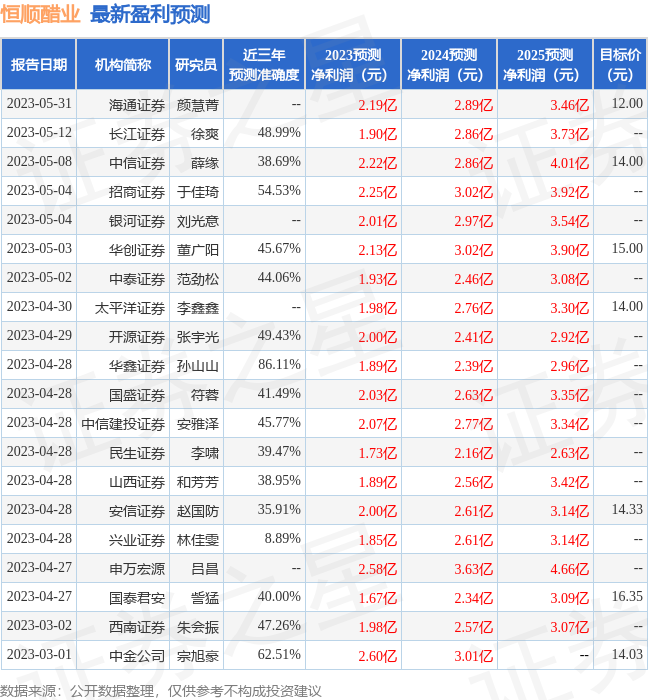648x700 pixels.
Task: Click the date 2023-05-31
Action: 39,104
